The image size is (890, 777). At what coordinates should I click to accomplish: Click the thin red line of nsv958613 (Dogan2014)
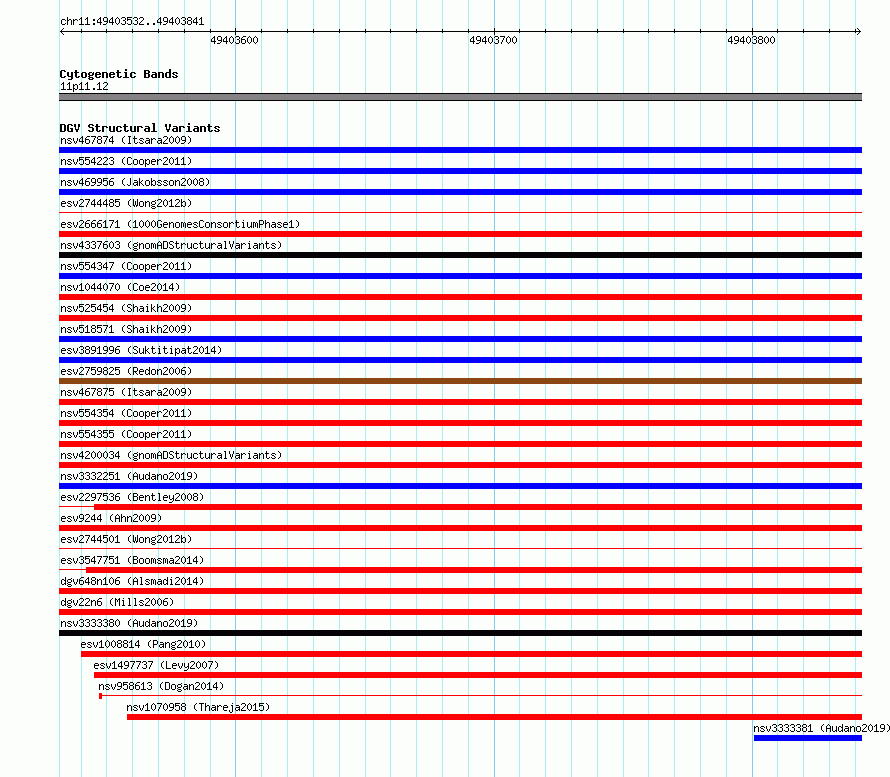[481, 696]
